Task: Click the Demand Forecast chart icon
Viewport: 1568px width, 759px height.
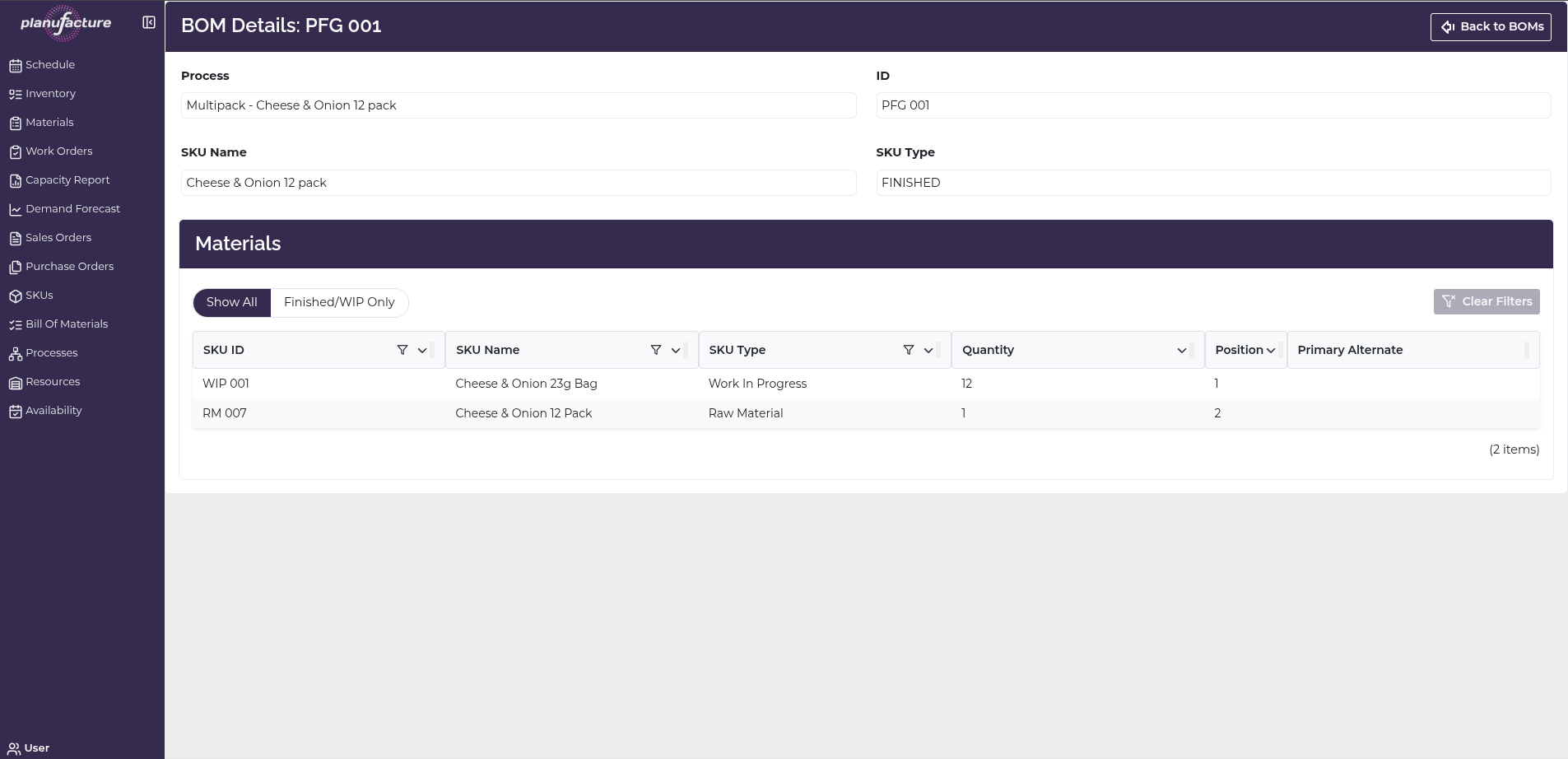Action: pos(16,209)
